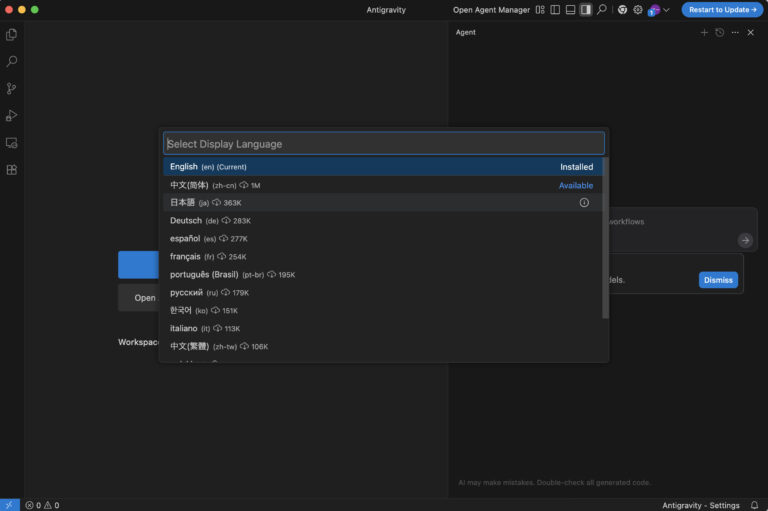Toggle the secondary side bar layout
Image resolution: width=768 pixels, height=511 pixels.
[x=586, y=10]
